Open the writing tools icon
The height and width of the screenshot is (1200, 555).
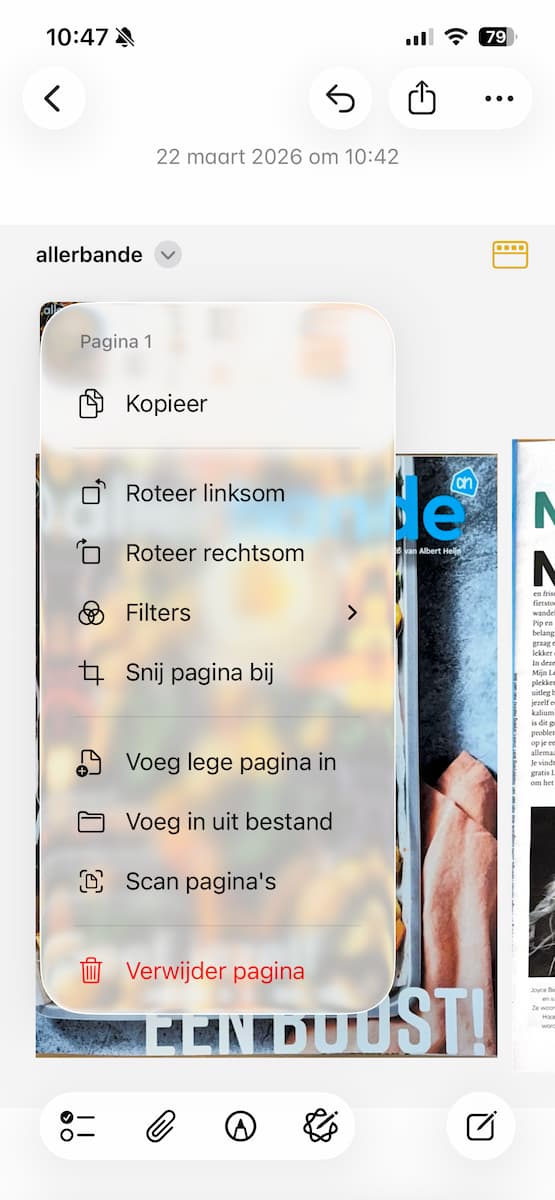click(321, 1126)
